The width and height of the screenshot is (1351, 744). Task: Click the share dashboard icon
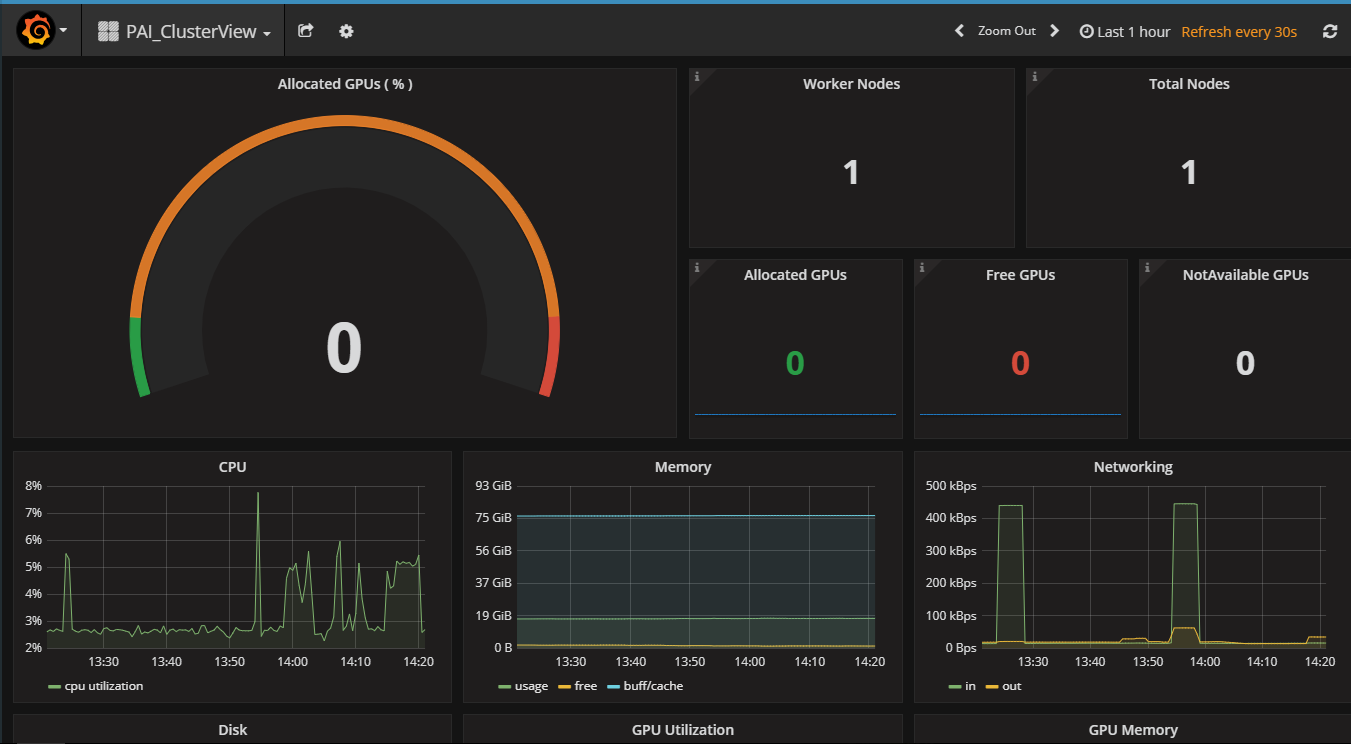305,31
